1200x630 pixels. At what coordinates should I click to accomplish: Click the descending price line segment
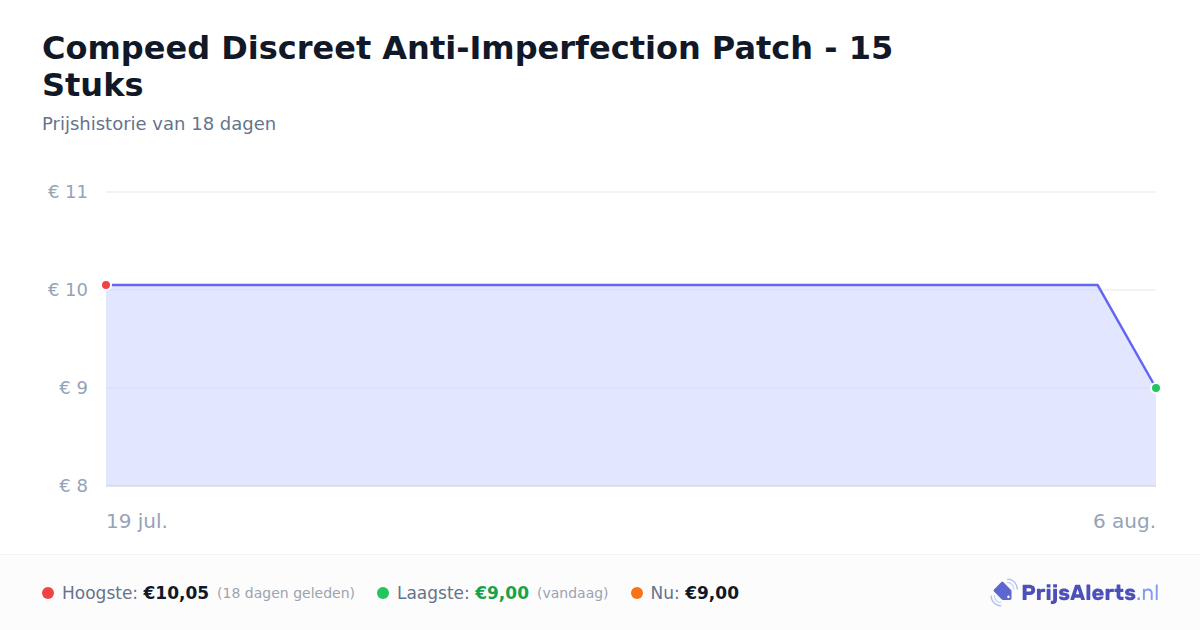pyautogui.click(x=1127, y=337)
